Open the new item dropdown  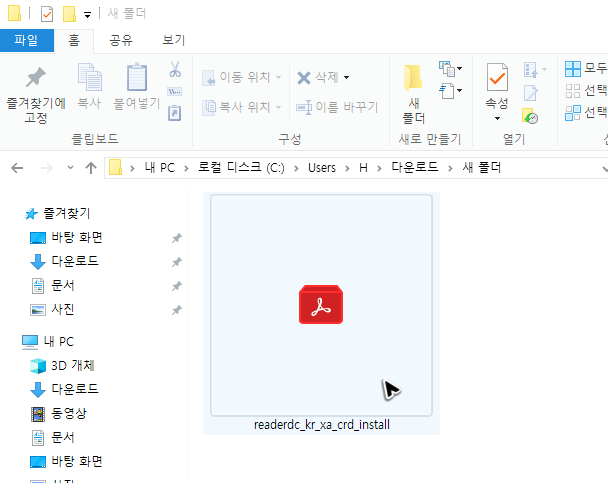(x=450, y=69)
